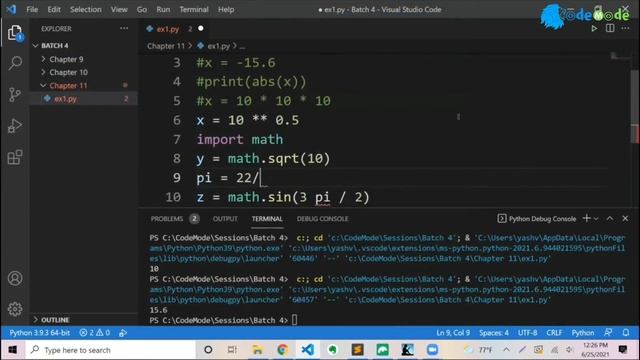Switch to the OUTPUT panel tab
The image size is (640, 360).
point(225,219)
